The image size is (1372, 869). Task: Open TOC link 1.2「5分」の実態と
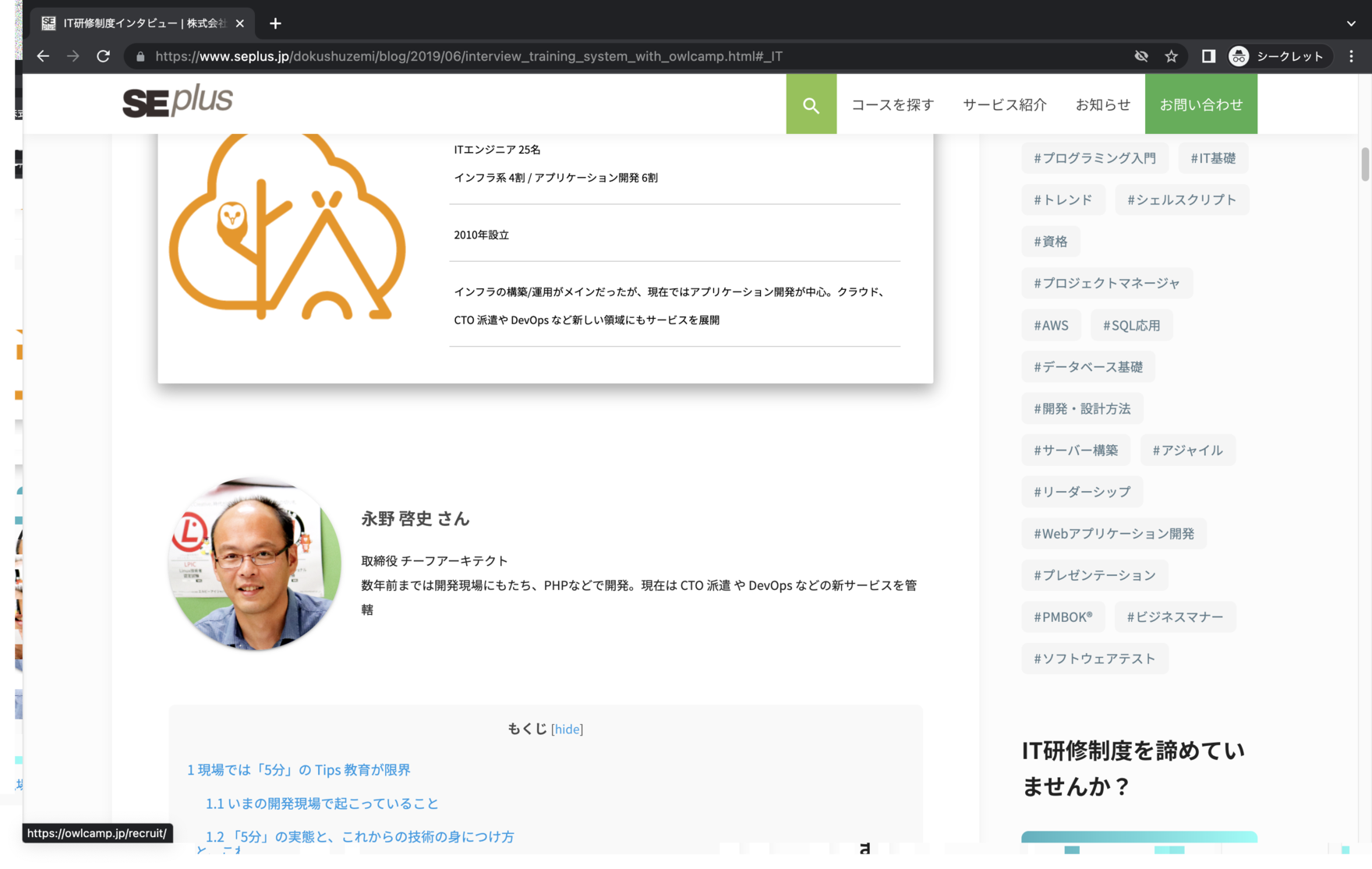pyautogui.click(x=359, y=837)
